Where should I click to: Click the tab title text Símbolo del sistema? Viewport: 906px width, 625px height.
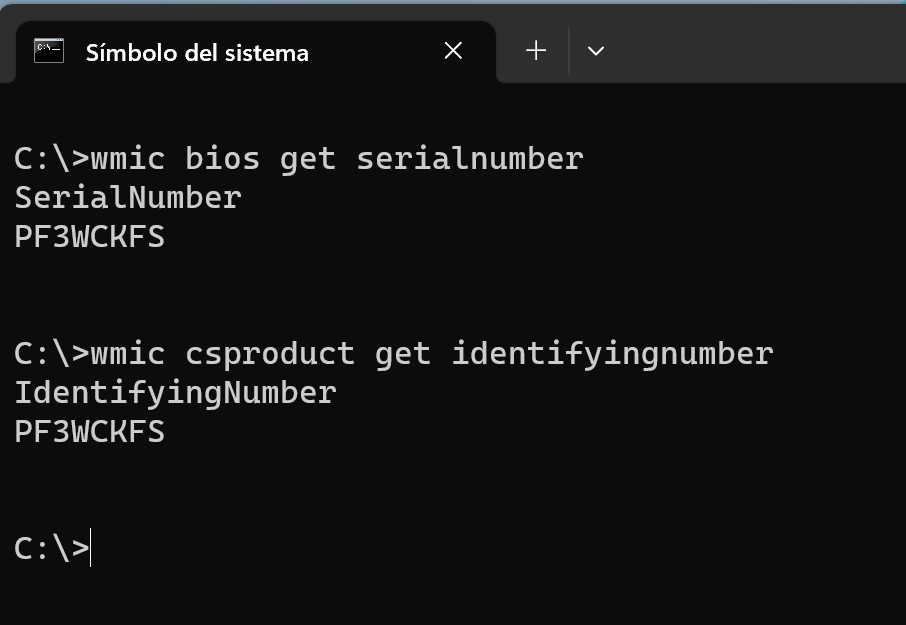197,53
